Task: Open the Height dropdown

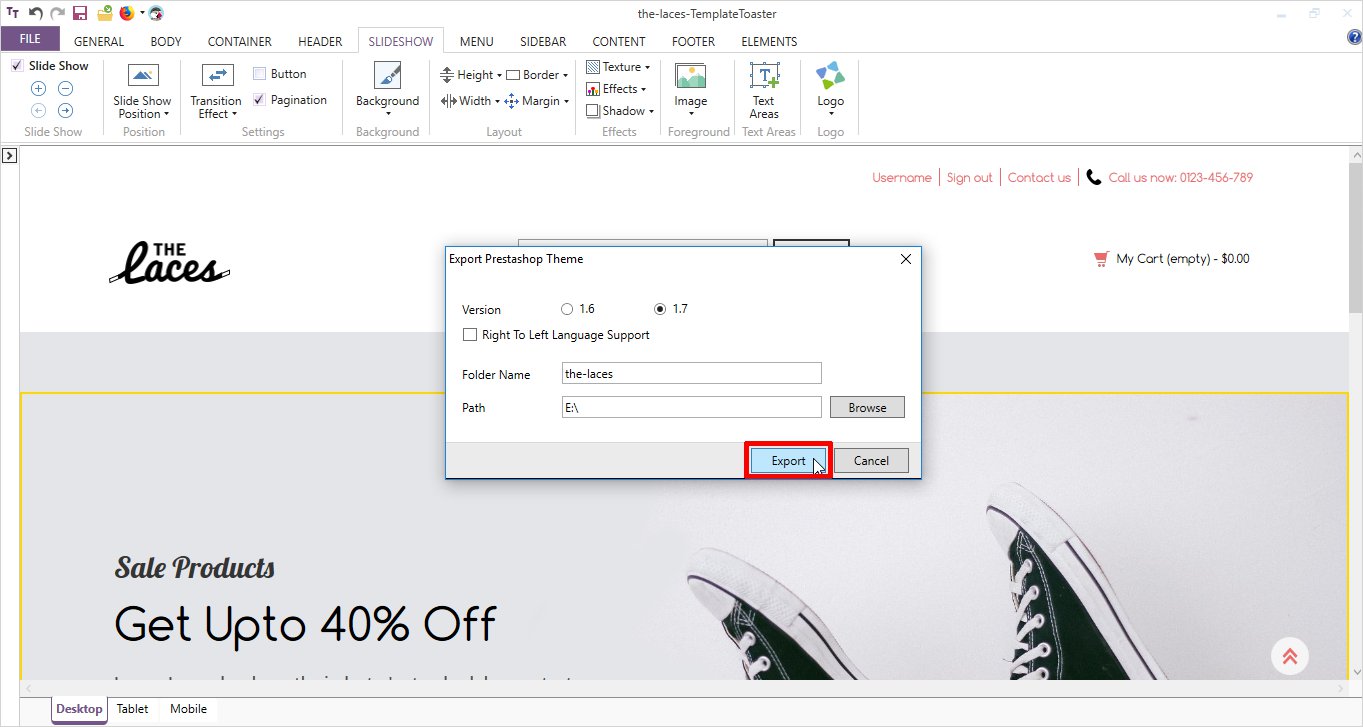Action: point(499,75)
